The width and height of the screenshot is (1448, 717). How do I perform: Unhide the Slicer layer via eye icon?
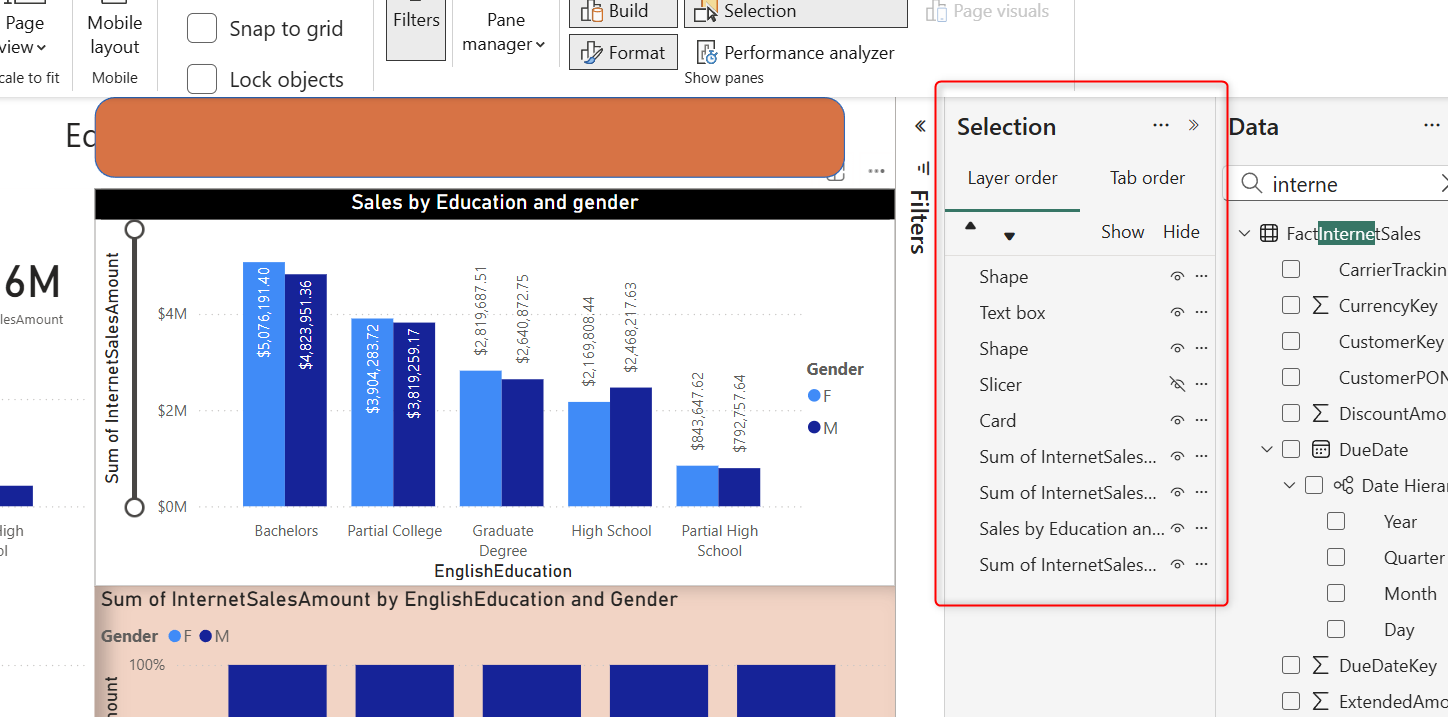coord(1177,385)
